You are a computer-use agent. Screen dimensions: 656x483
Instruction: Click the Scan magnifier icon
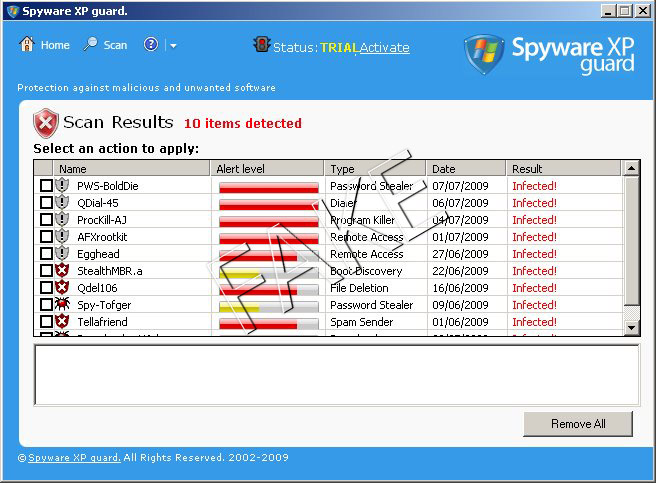click(x=90, y=44)
